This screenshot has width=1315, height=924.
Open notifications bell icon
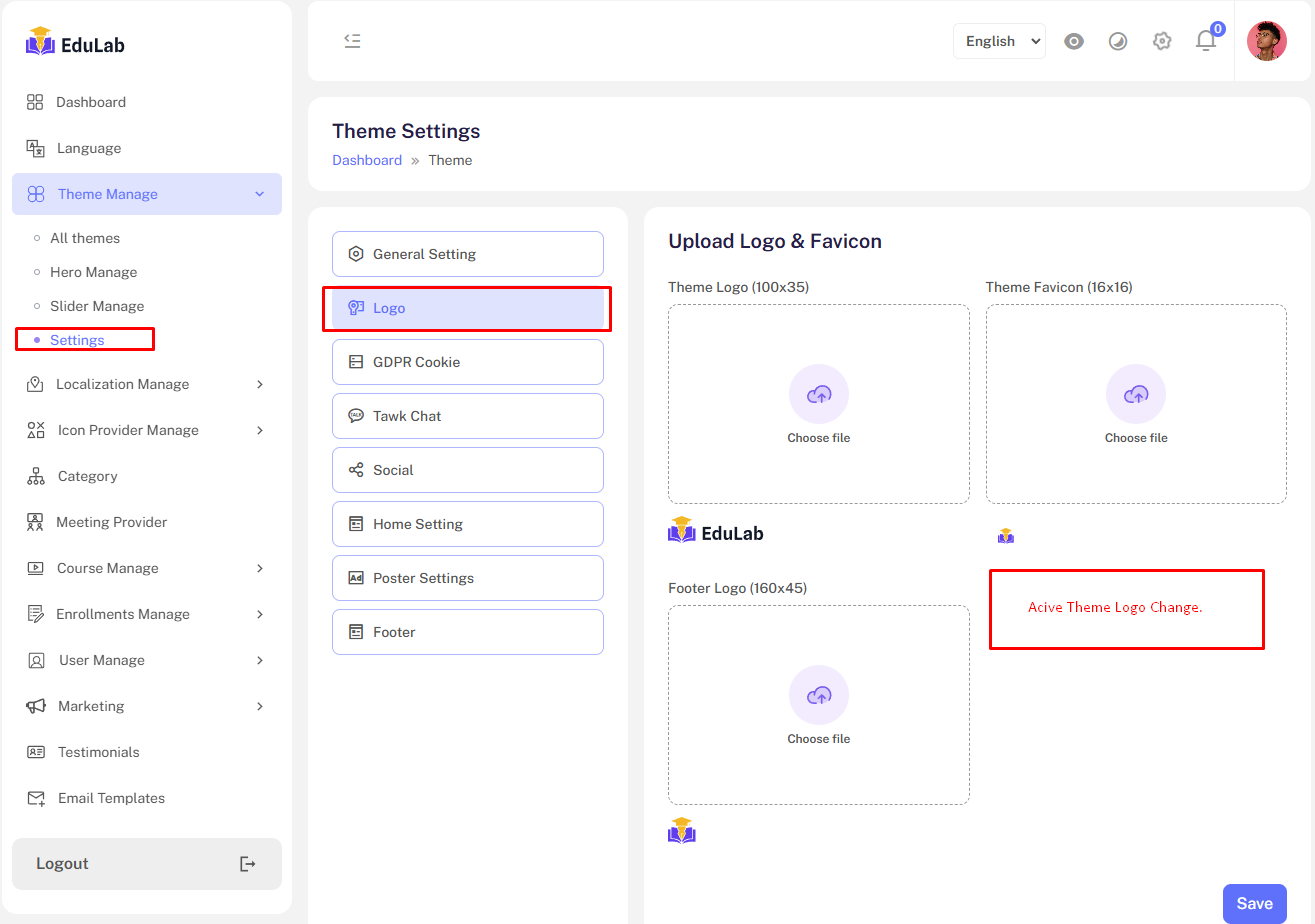1206,41
